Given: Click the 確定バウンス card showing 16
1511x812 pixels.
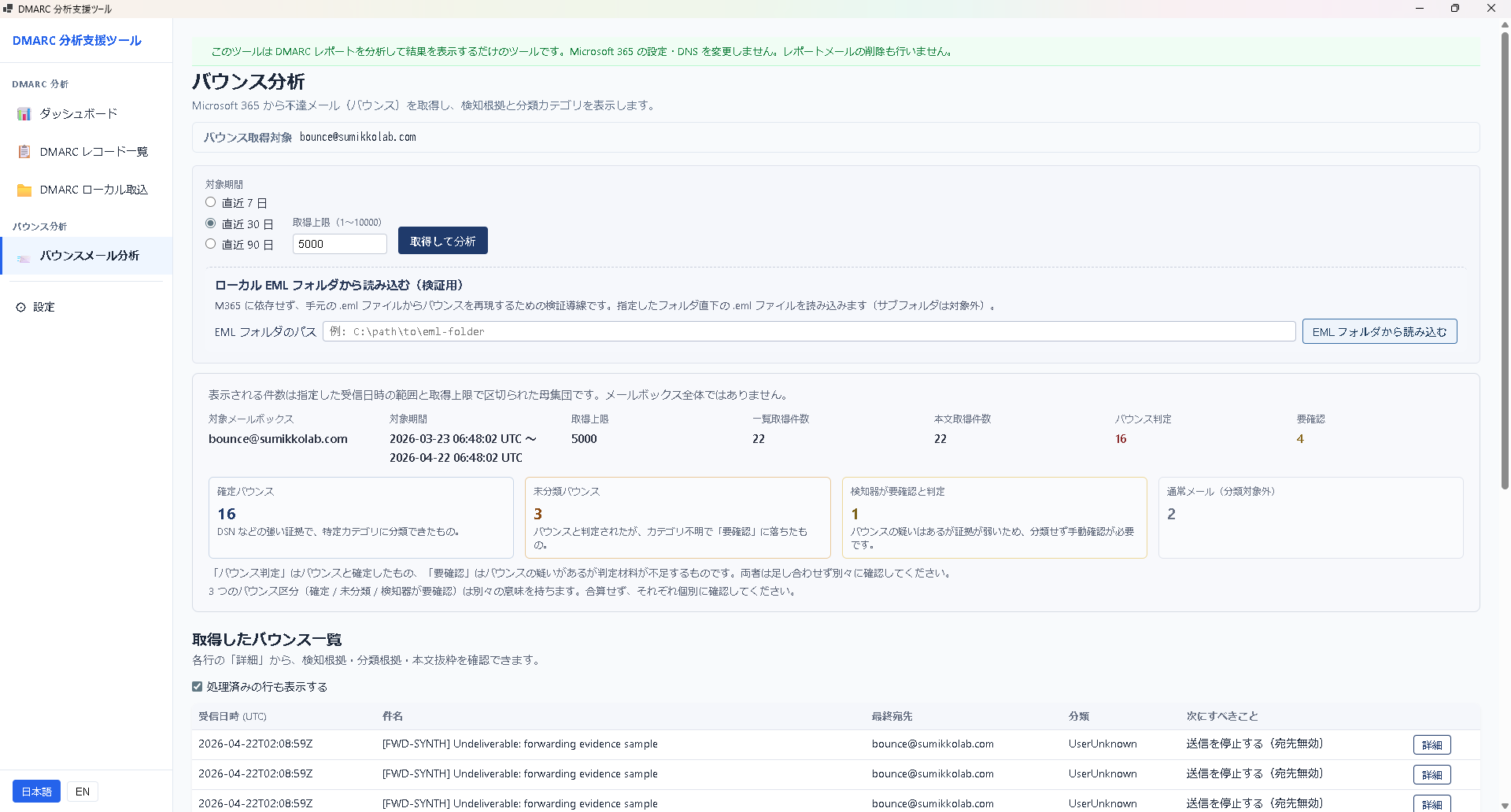Looking at the screenshot, I should (361, 518).
